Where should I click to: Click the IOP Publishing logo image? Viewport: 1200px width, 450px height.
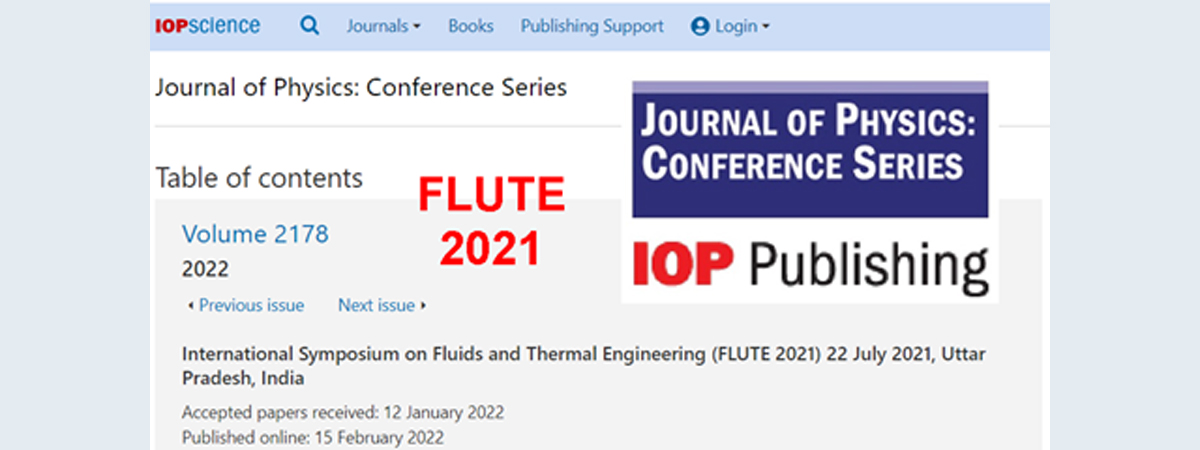(x=810, y=261)
